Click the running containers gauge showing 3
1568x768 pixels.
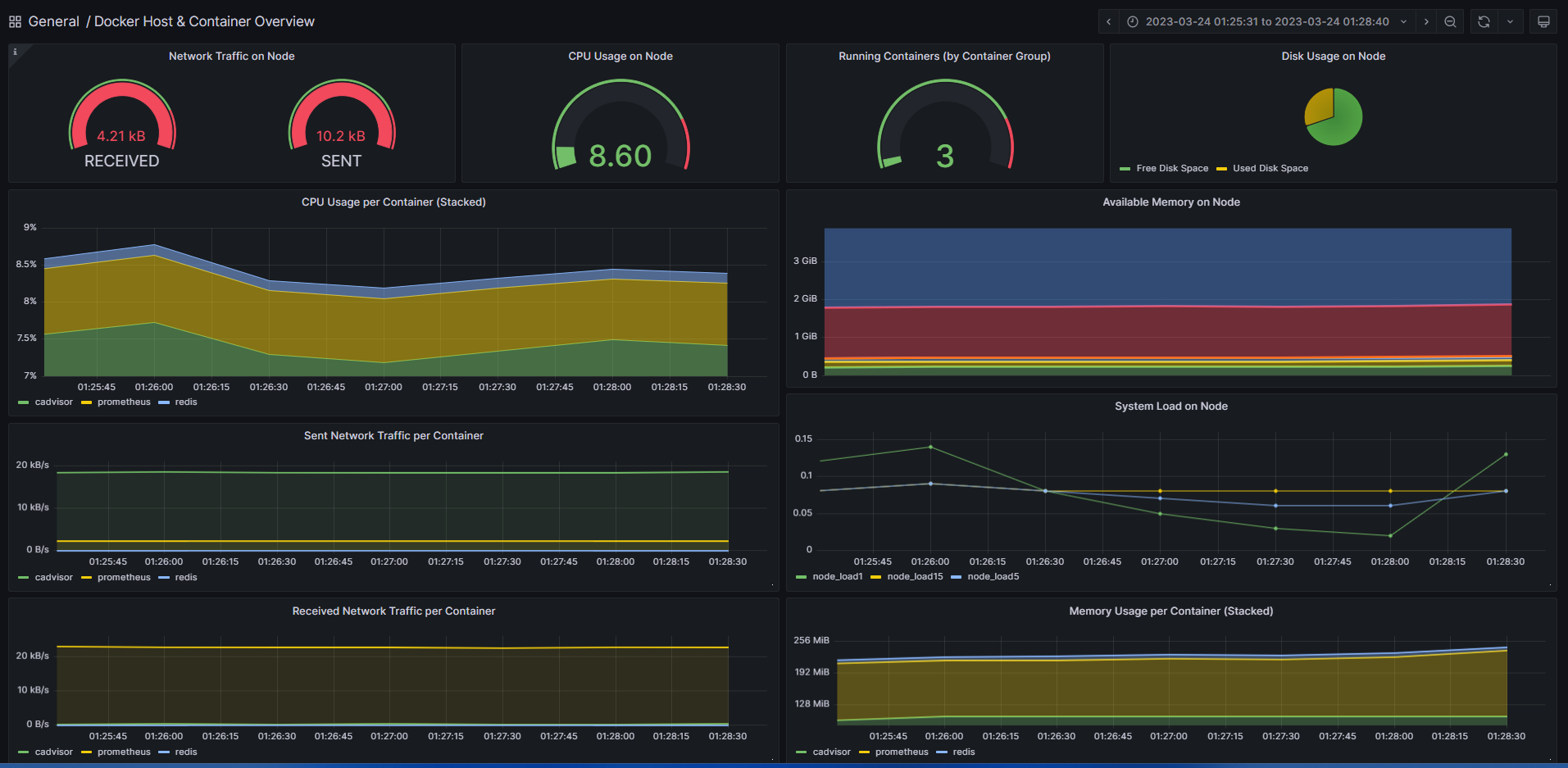[x=945, y=125]
